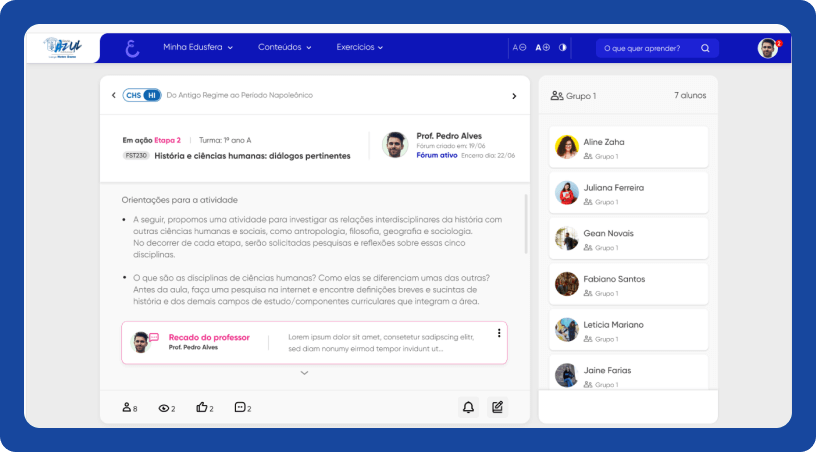
Task: Click the notification bell icon
Action: click(x=468, y=407)
